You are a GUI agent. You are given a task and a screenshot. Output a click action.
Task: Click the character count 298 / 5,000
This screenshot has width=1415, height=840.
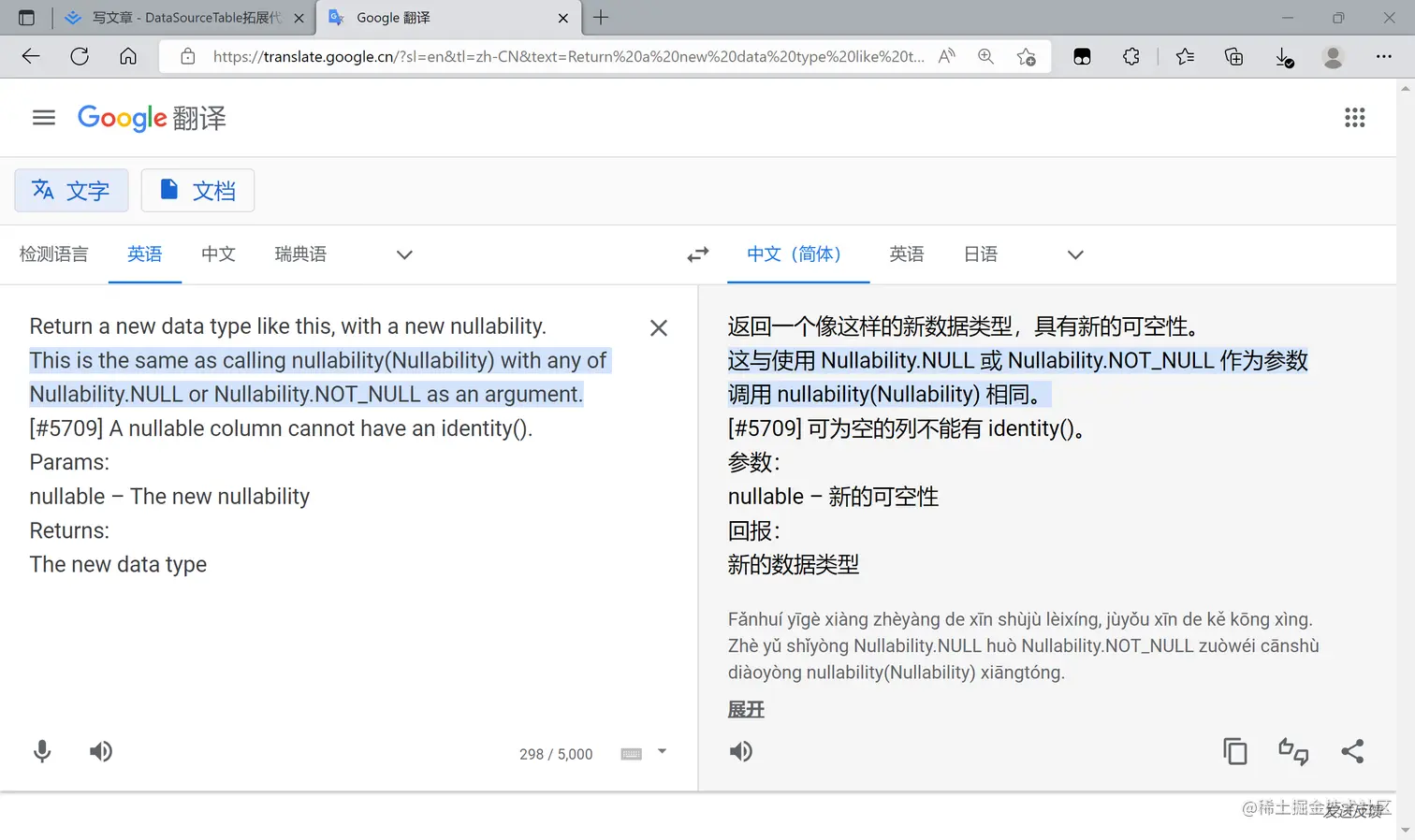[556, 754]
